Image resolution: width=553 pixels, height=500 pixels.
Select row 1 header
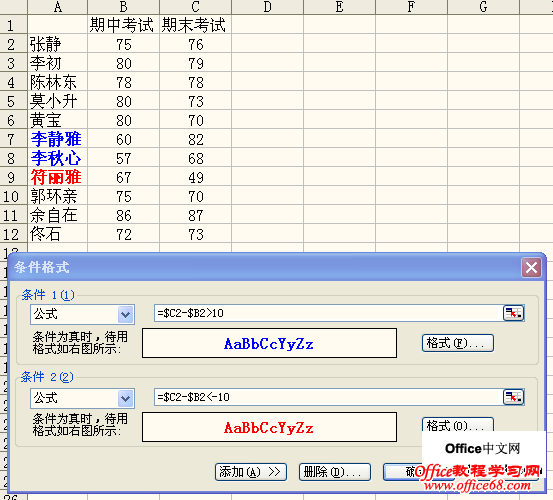coord(13,24)
